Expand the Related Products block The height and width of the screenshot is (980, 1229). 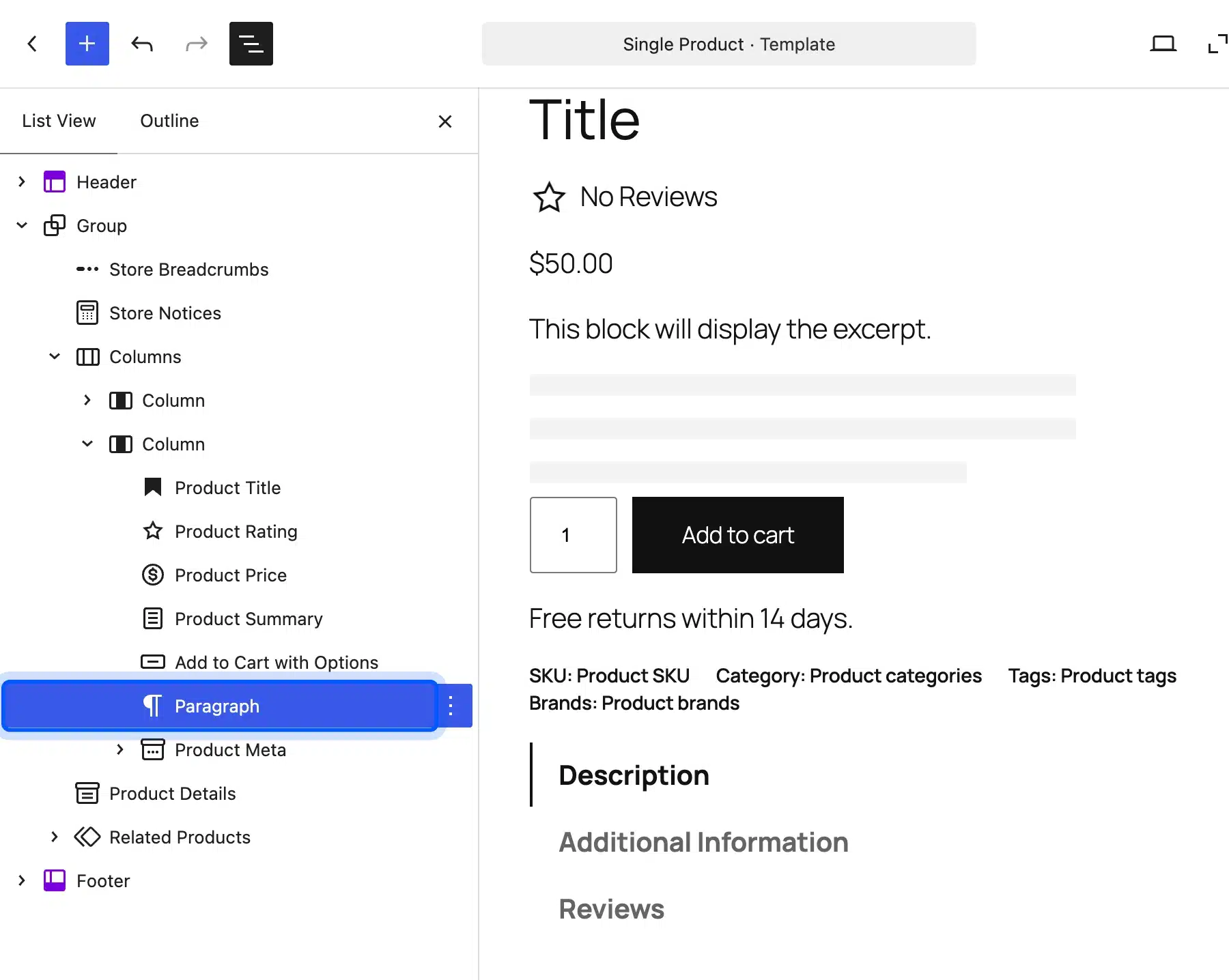pos(55,837)
